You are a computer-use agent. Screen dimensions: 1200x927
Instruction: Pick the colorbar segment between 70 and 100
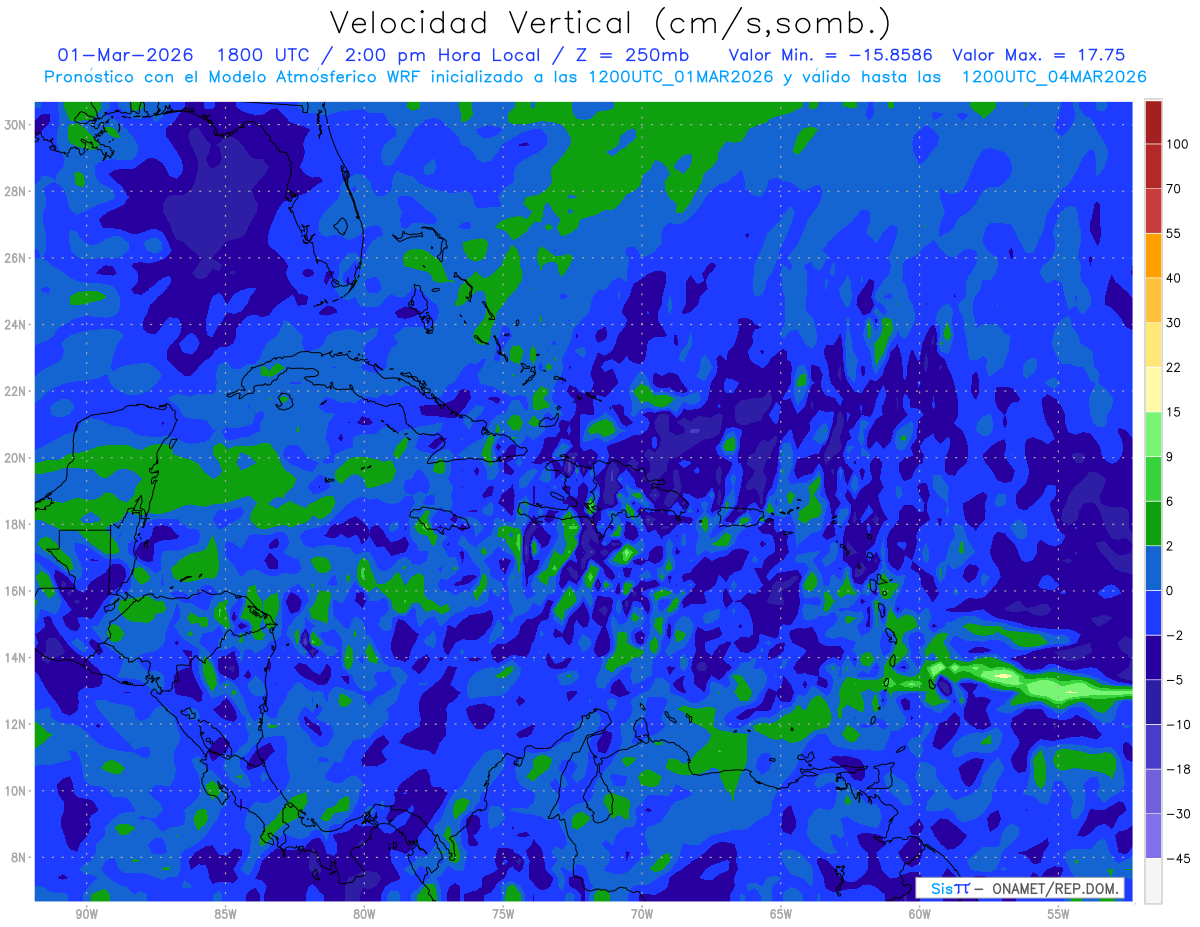point(1153,166)
